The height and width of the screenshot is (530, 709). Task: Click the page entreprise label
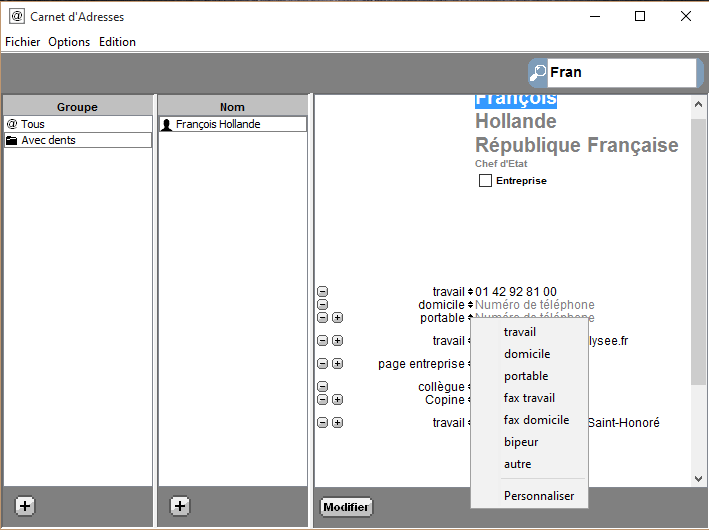(421, 364)
